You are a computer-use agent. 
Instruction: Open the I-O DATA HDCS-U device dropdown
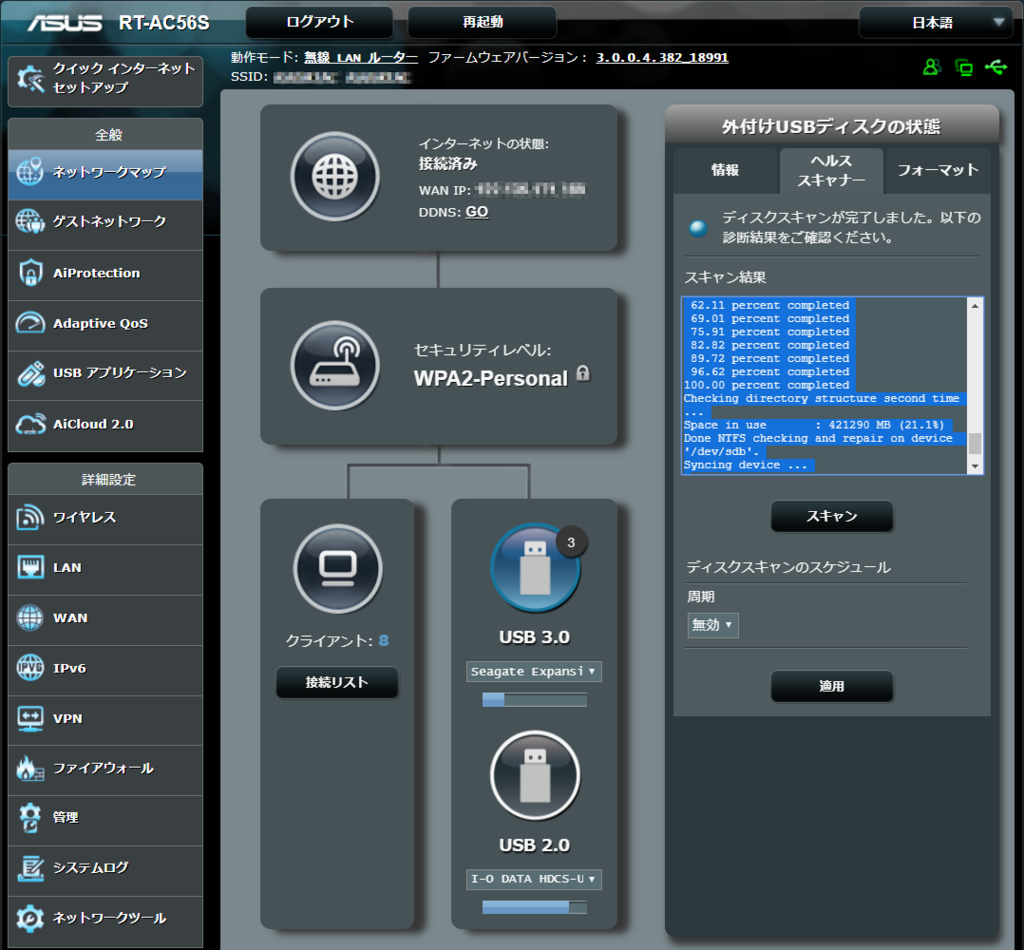[534, 879]
